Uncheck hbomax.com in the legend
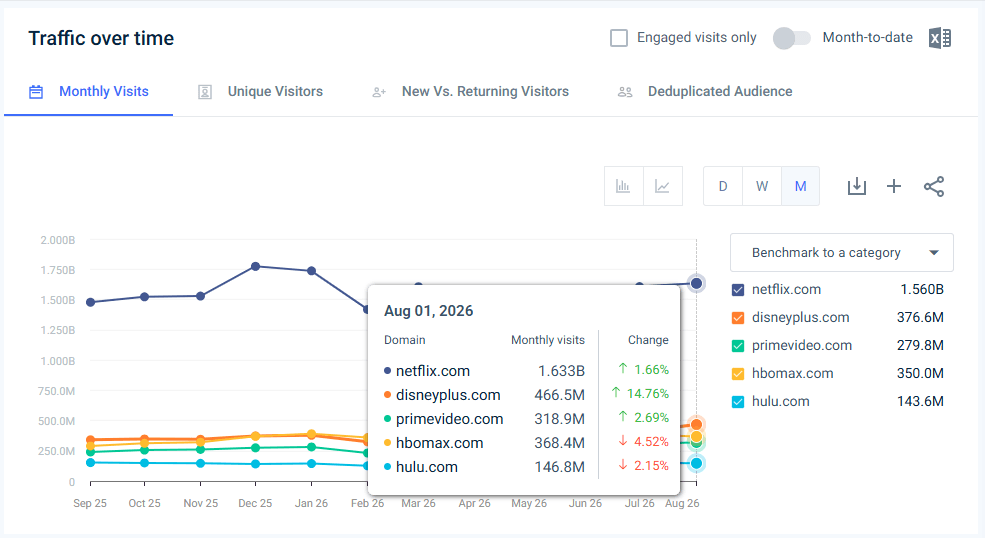Image resolution: width=985 pixels, height=538 pixels. point(738,374)
